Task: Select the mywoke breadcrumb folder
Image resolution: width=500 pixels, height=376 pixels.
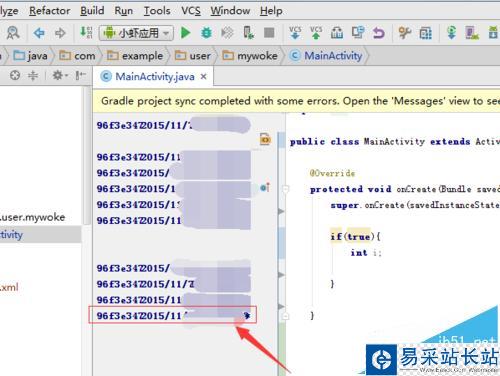Action: (x=250, y=56)
